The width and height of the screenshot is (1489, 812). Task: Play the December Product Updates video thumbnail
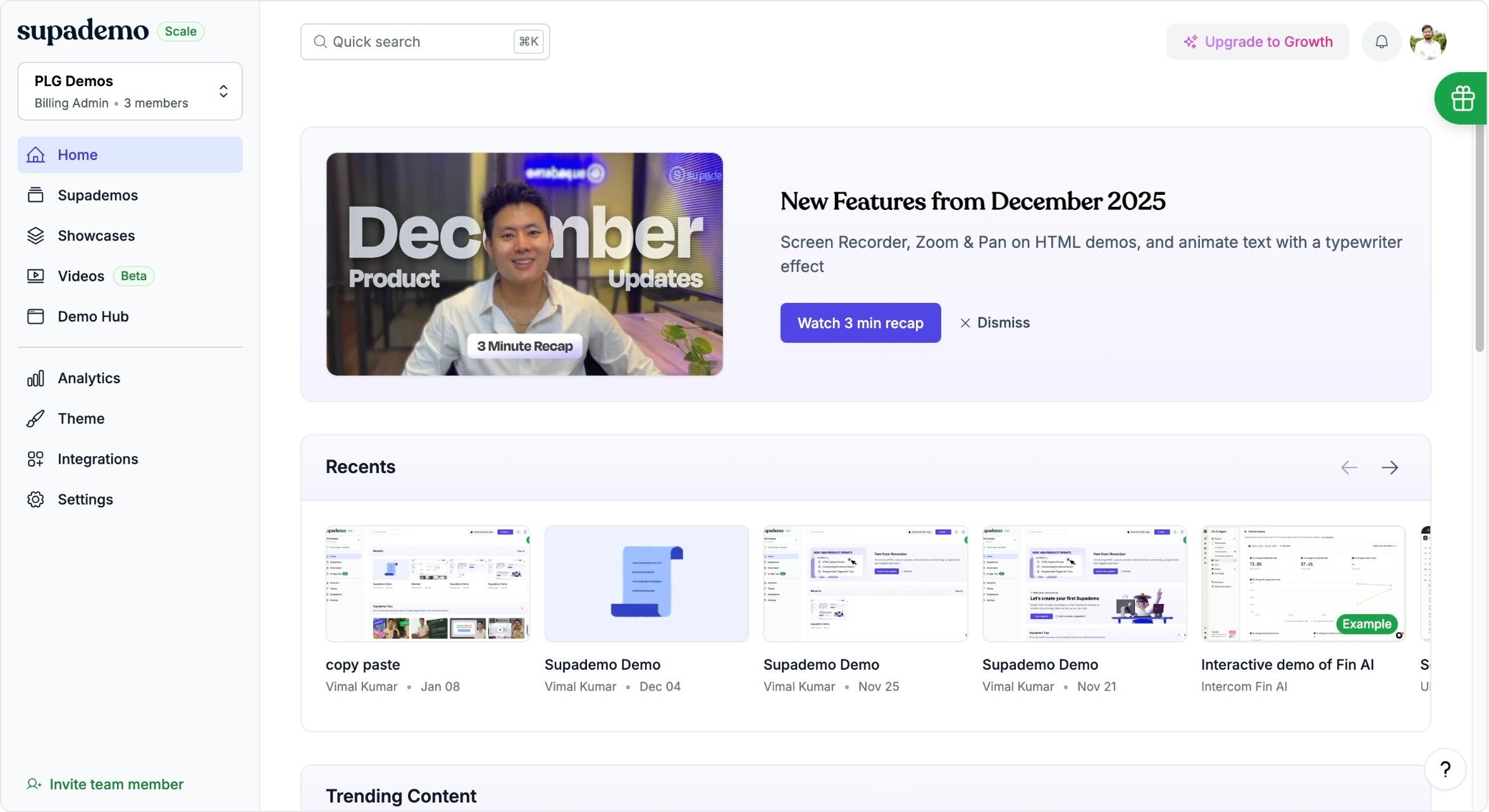(524, 264)
